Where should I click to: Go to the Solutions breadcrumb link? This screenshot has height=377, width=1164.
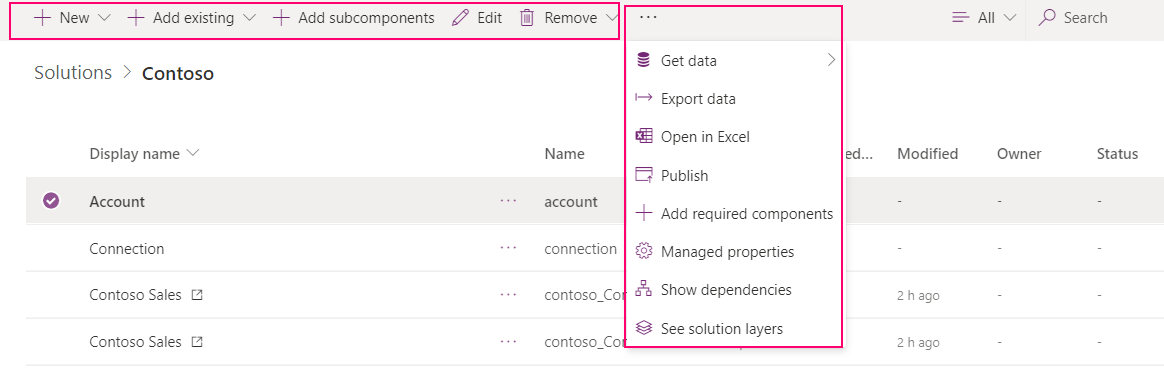pyautogui.click(x=73, y=73)
